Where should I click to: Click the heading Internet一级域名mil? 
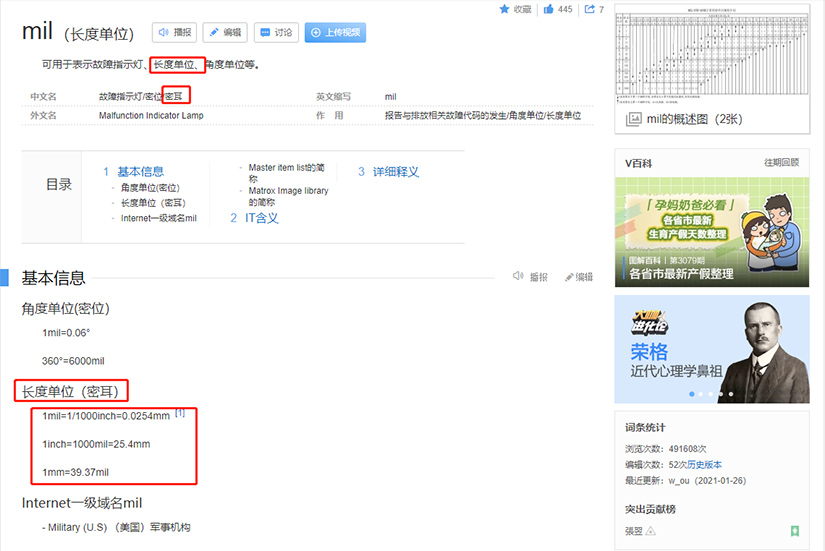pos(82,503)
